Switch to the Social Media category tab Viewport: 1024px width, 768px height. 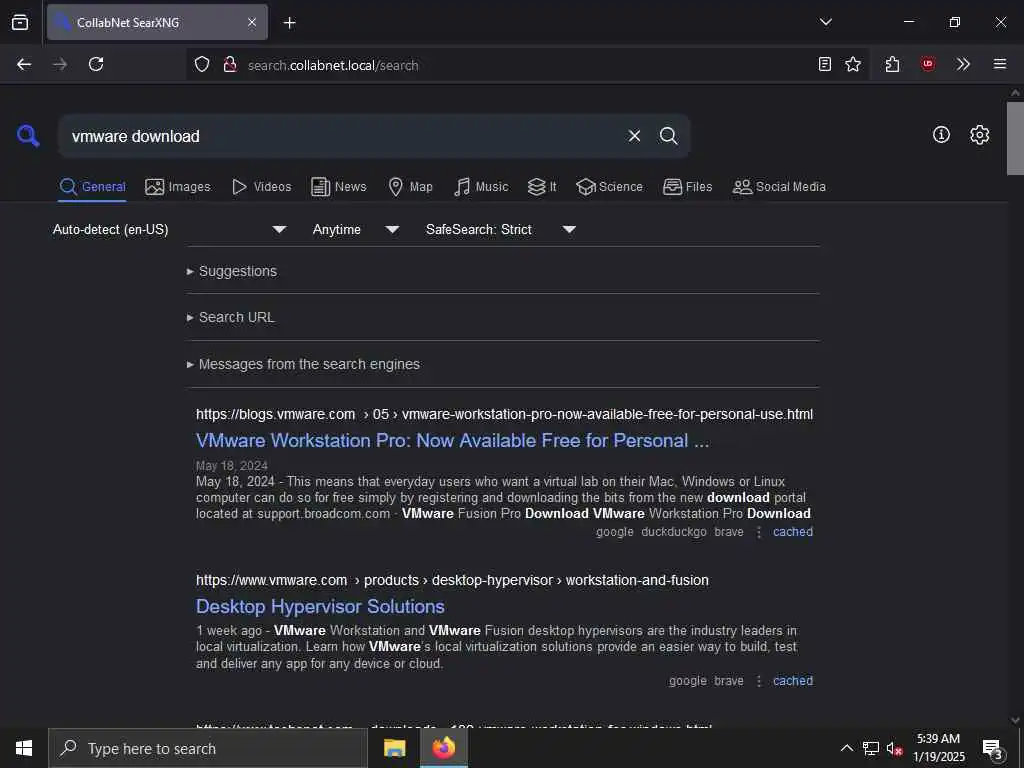(779, 187)
